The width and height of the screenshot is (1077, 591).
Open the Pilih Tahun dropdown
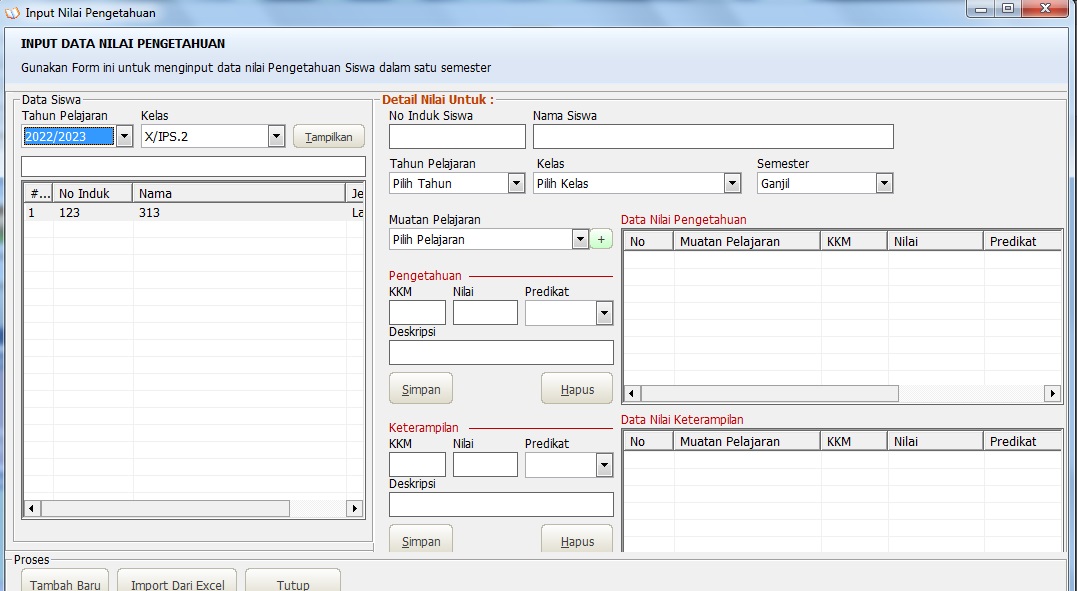[516, 184]
